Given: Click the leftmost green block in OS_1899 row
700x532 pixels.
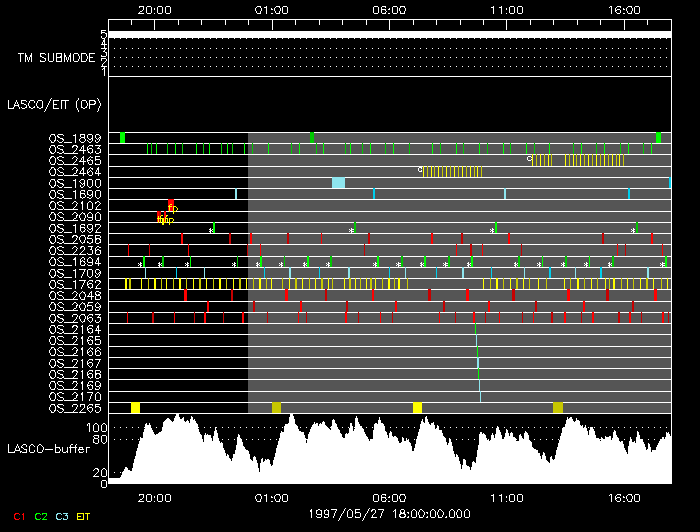Looking at the screenshot, I should tap(122, 138).
